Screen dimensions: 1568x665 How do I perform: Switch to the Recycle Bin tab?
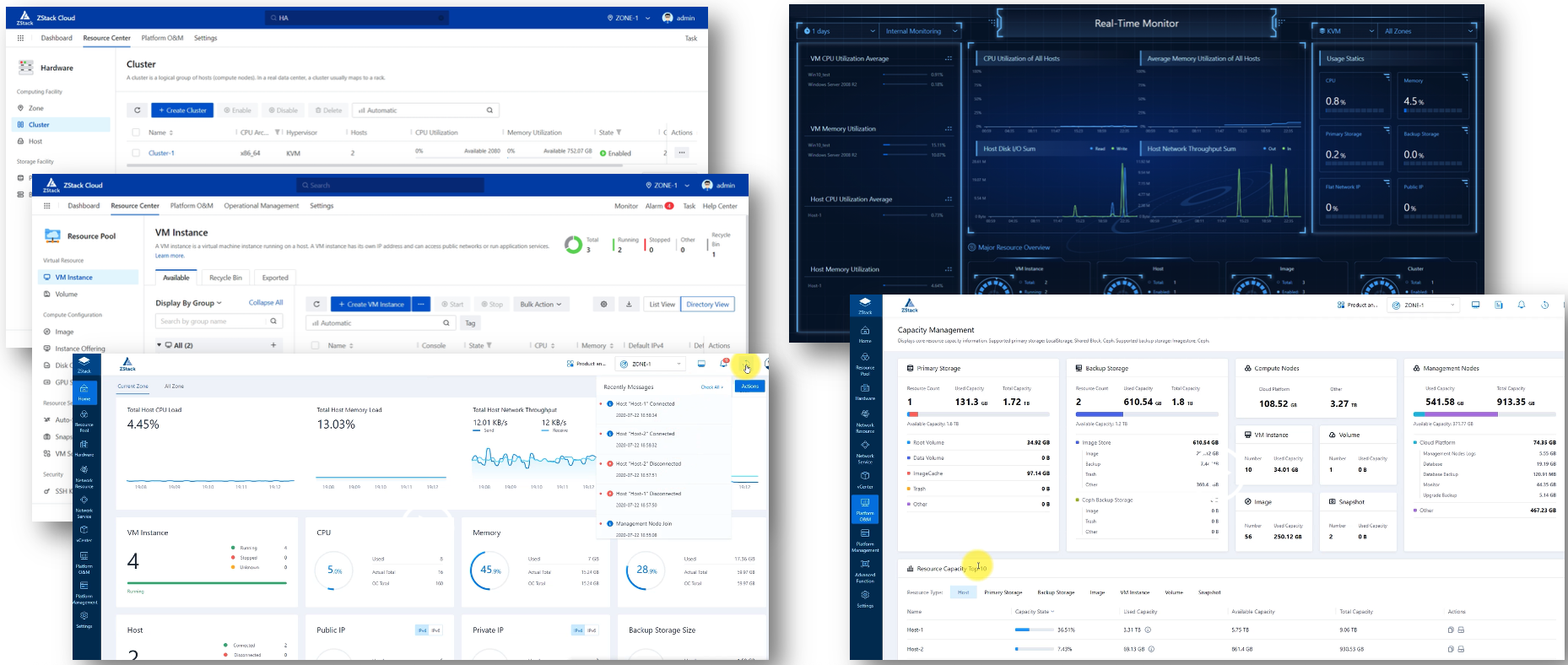[x=225, y=278]
